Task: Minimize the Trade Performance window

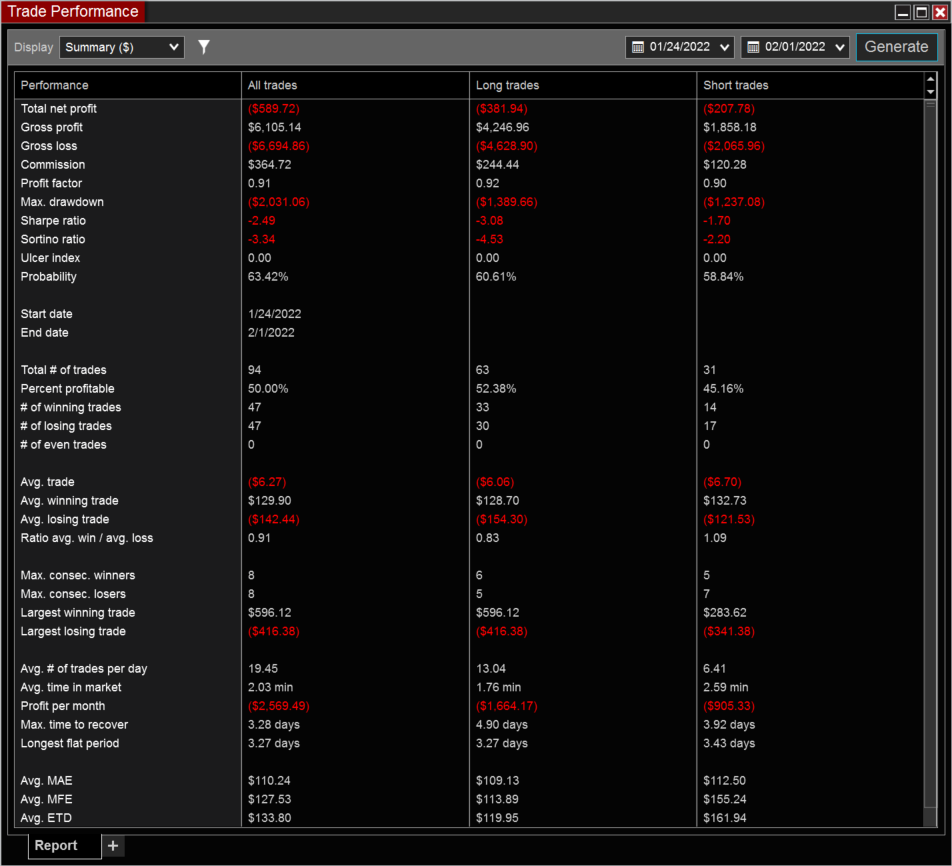Action: point(903,12)
